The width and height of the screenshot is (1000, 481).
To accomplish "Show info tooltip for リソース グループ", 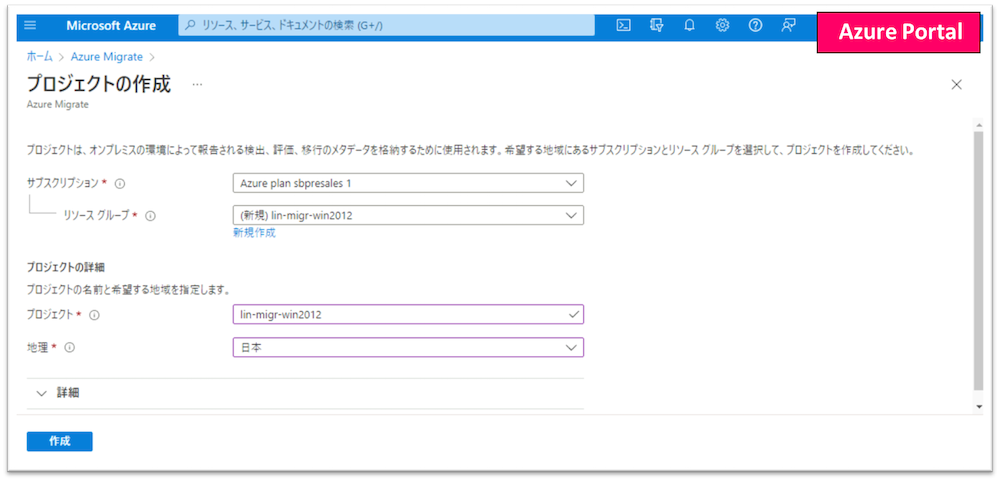I will click(151, 216).
